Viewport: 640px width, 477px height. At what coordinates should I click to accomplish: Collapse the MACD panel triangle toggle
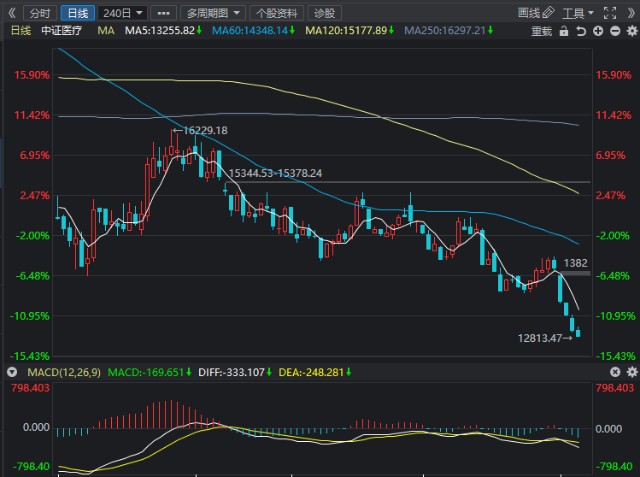(x=12, y=372)
